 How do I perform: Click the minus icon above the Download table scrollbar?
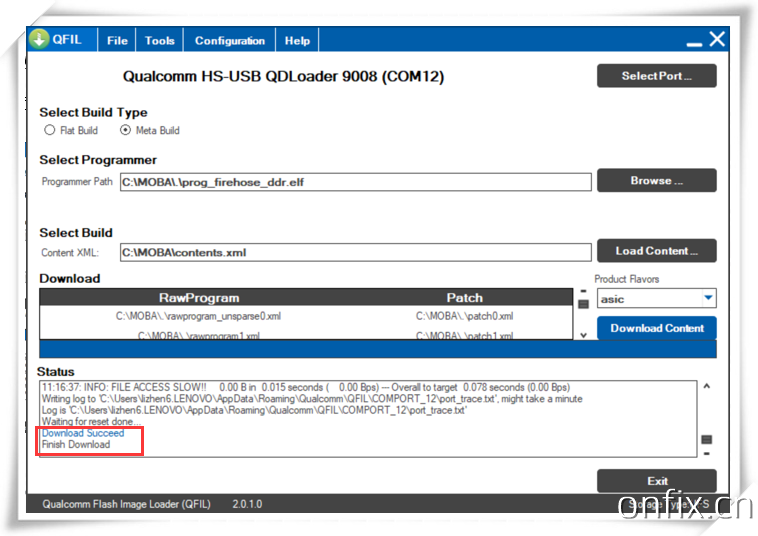tap(583, 291)
